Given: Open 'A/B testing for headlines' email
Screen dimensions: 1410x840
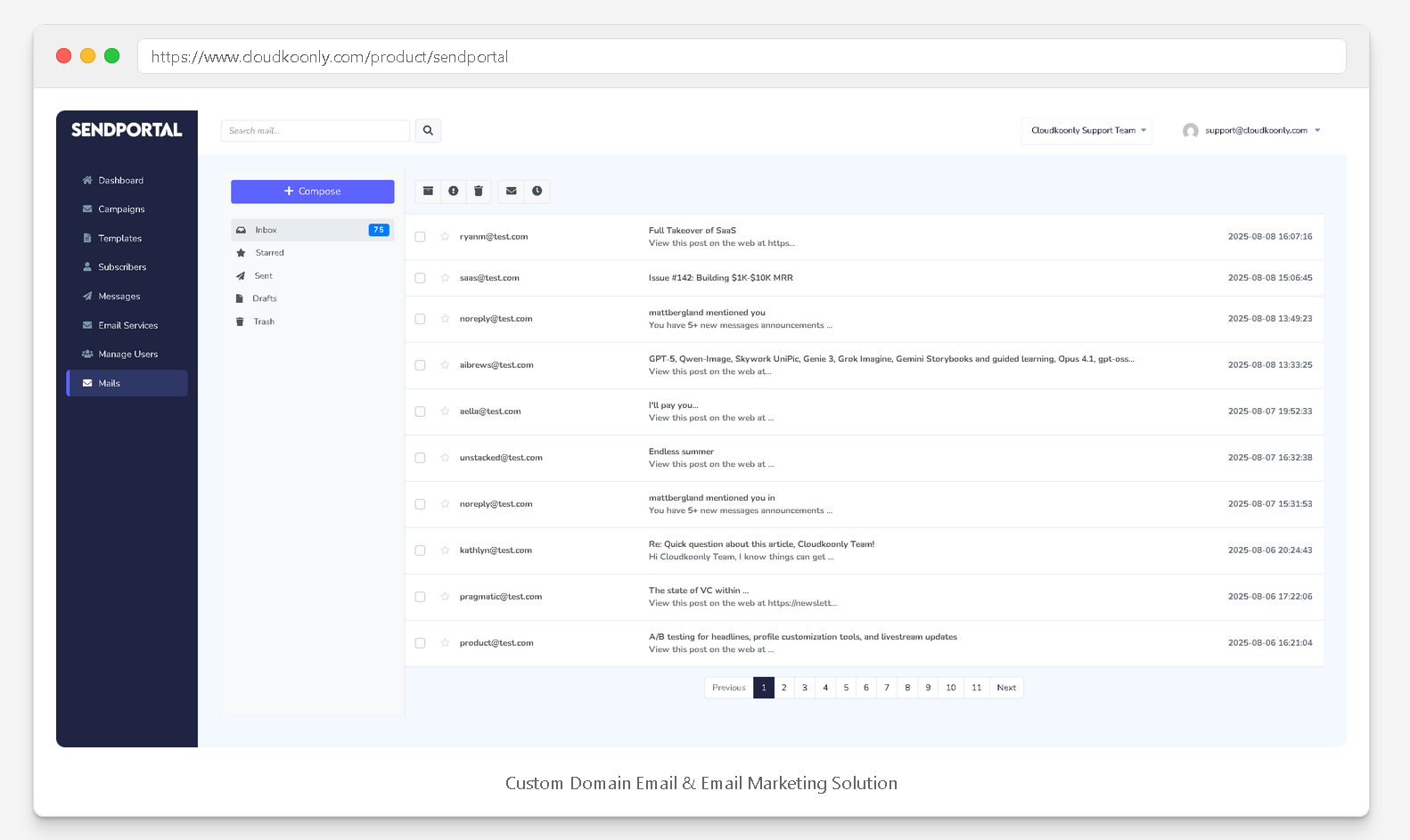Looking at the screenshot, I should 803,637.
